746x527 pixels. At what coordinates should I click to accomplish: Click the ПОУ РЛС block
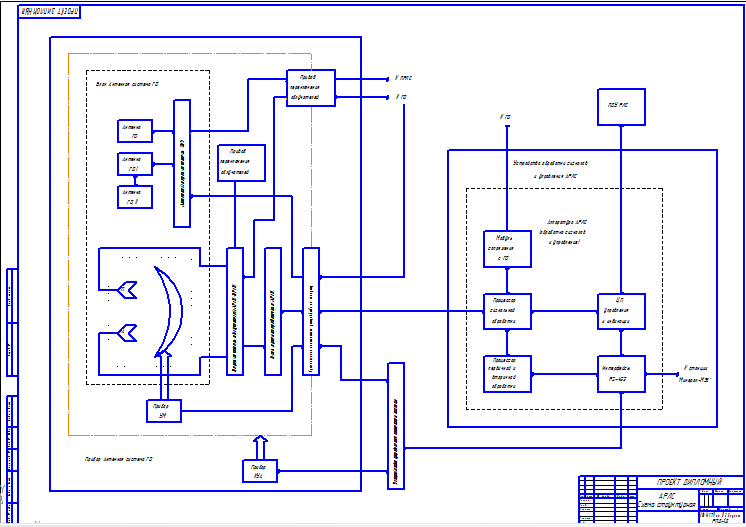coord(621,107)
